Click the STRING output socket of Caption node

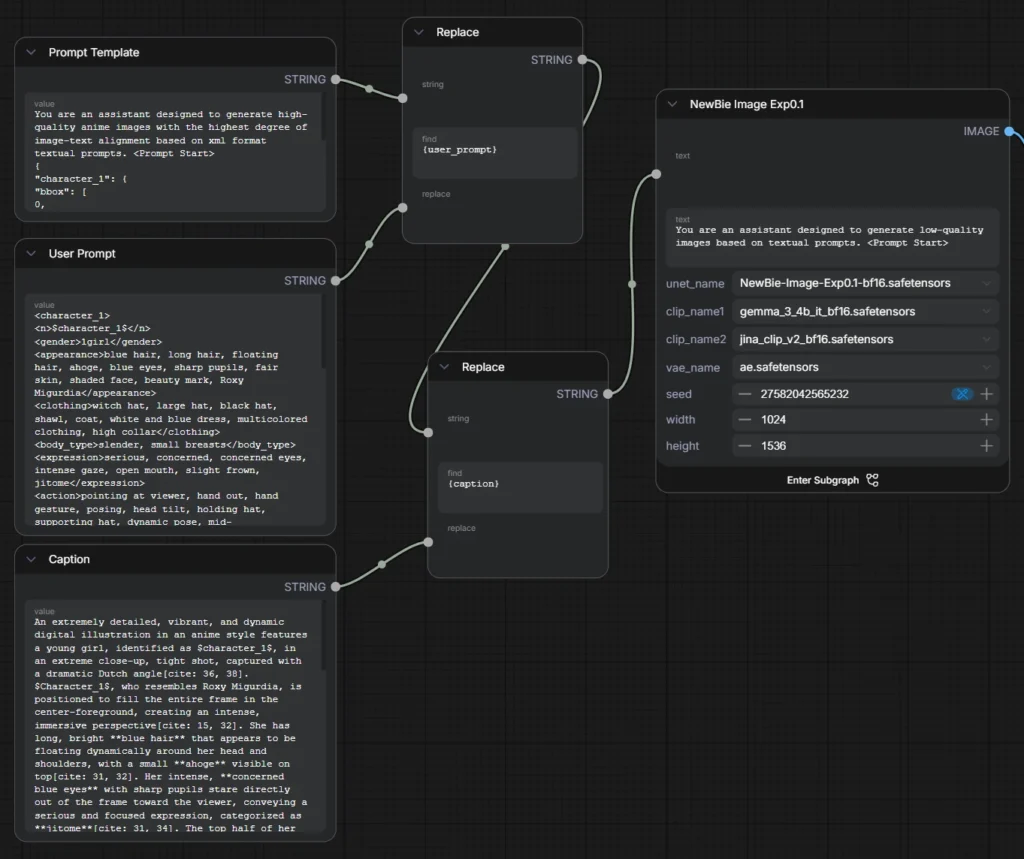[335, 587]
